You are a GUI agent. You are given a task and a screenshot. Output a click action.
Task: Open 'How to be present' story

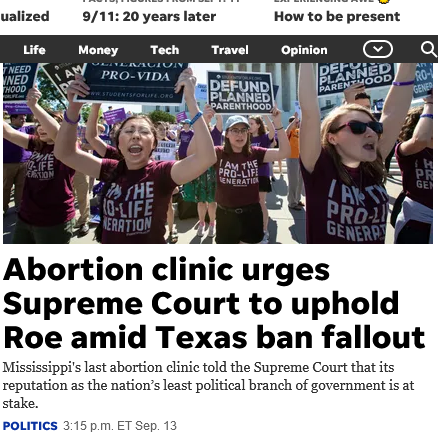click(337, 16)
